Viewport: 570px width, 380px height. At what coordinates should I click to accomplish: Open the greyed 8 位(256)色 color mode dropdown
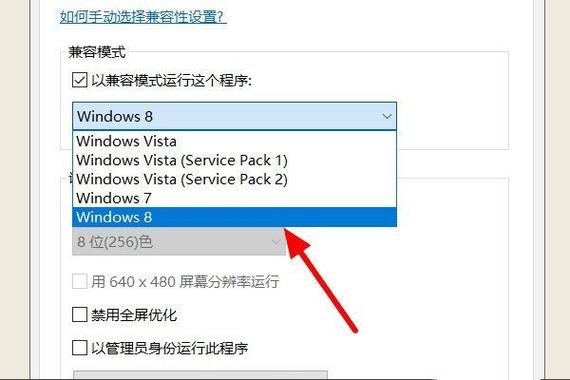[179, 241]
